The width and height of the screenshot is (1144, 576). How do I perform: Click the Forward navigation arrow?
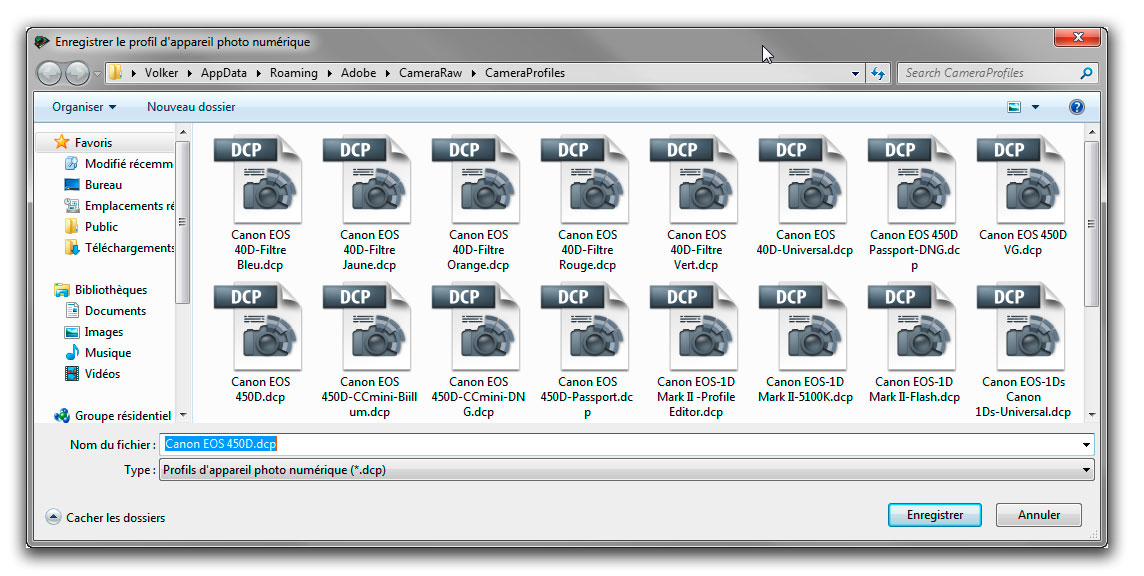pos(77,73)
